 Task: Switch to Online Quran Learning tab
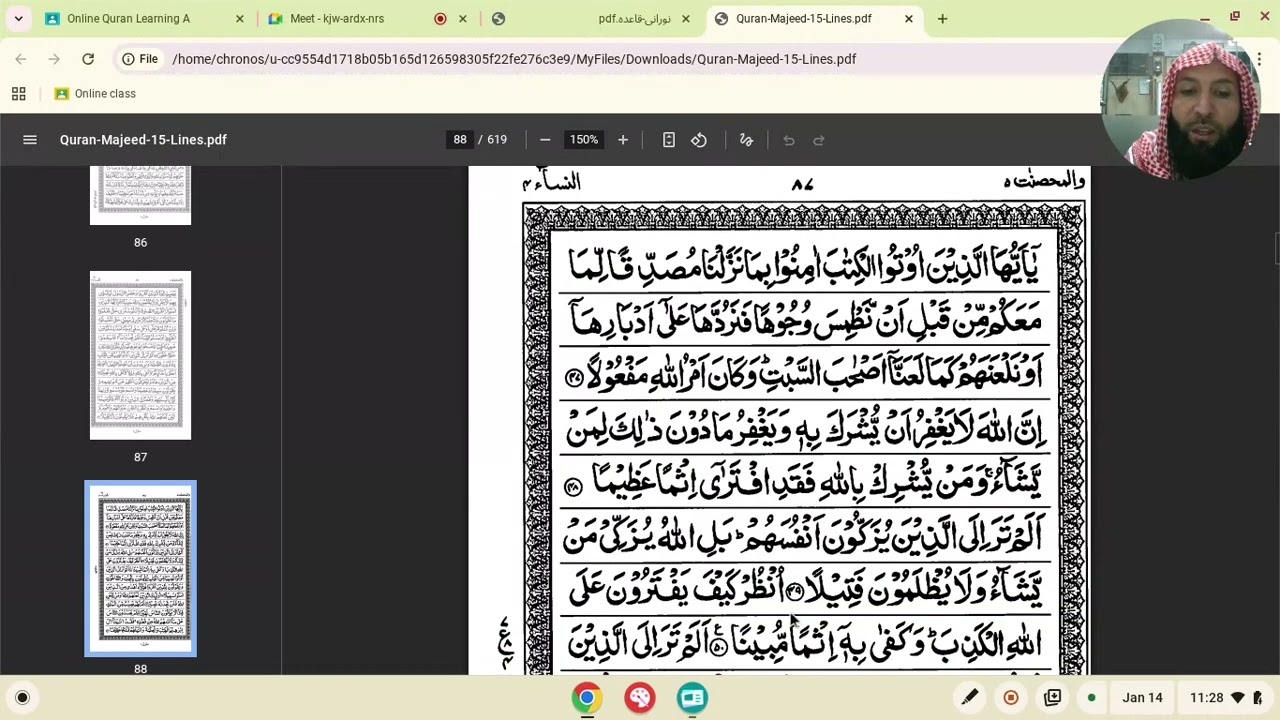[128, 18]
